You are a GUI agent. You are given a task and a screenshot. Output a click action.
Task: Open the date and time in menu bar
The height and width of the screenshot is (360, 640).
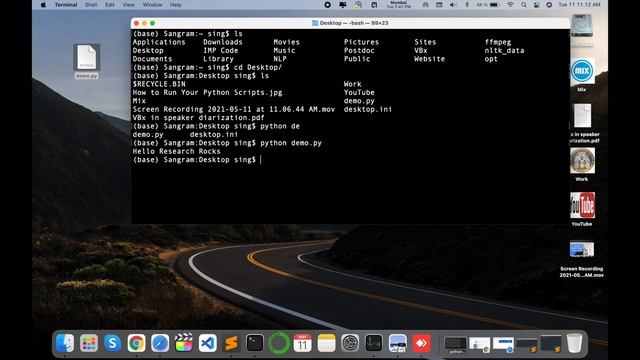pos(580,5)
